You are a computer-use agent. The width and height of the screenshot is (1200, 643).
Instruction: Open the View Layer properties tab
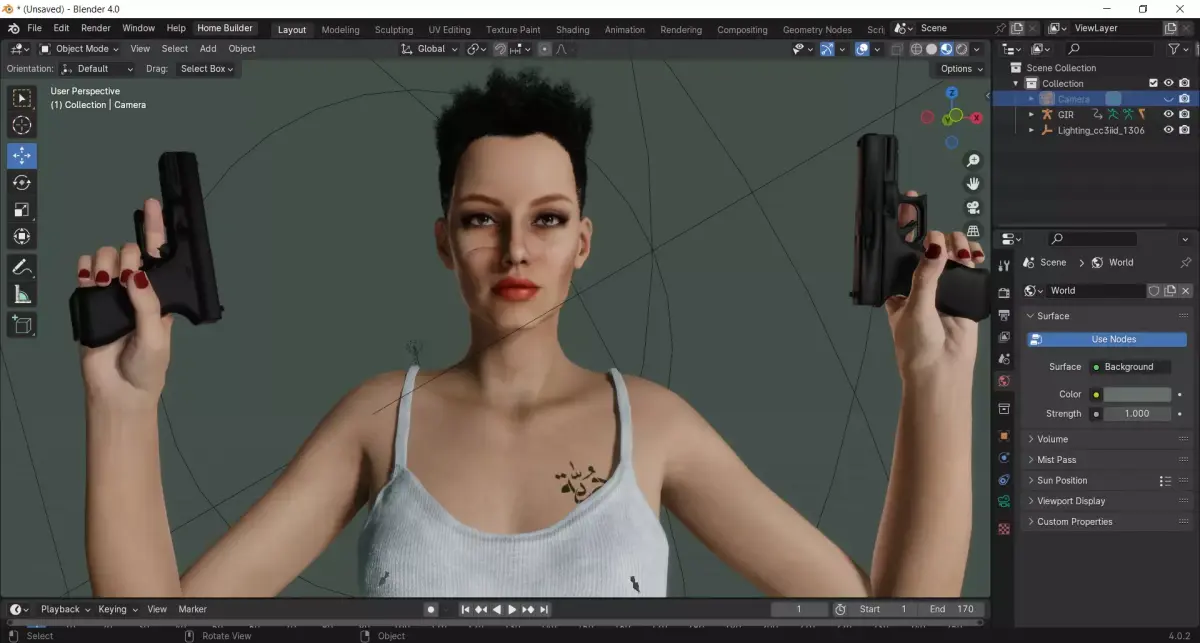pyautogui.click(x=1004, y=336)
